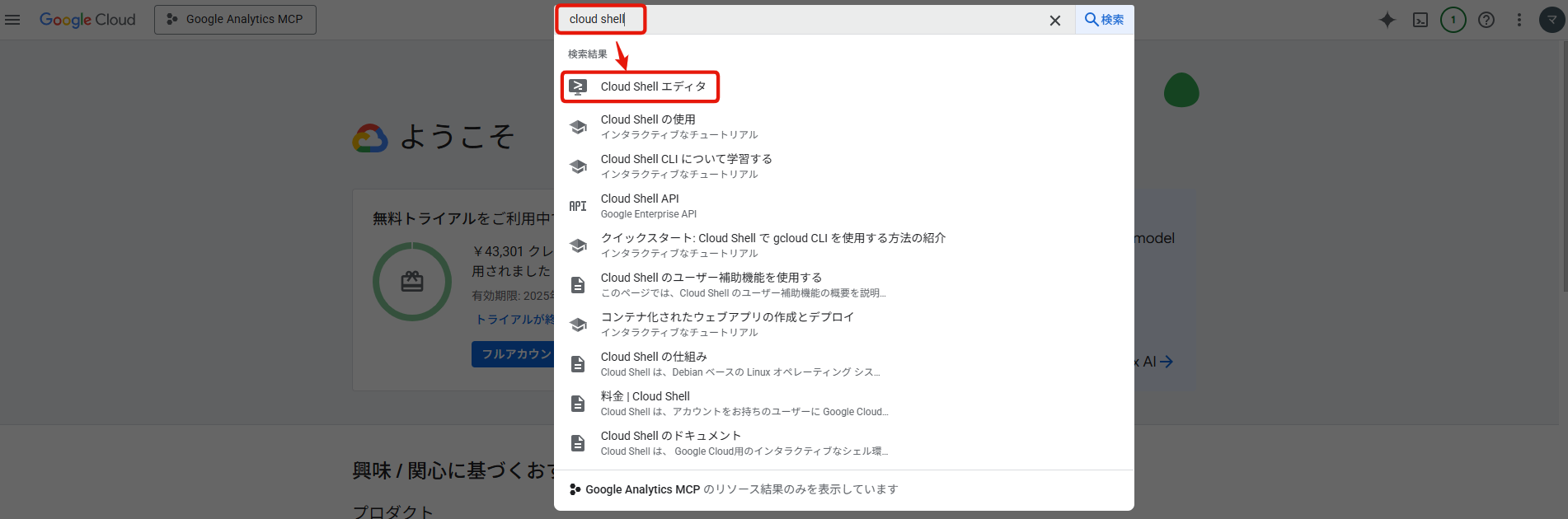The height and width of the screenshot is (519, 1568).
Task: Click the AI arrow link on right card
Action: pyautogui.click(x=1154, y=362)
